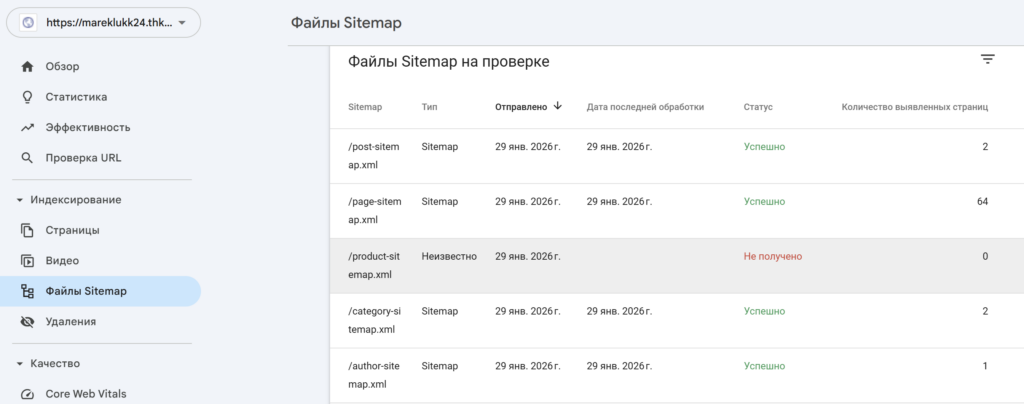
Task: Click the Удаления crossed-eye icon
Action: pyautogui.click(x=28, y=322)
